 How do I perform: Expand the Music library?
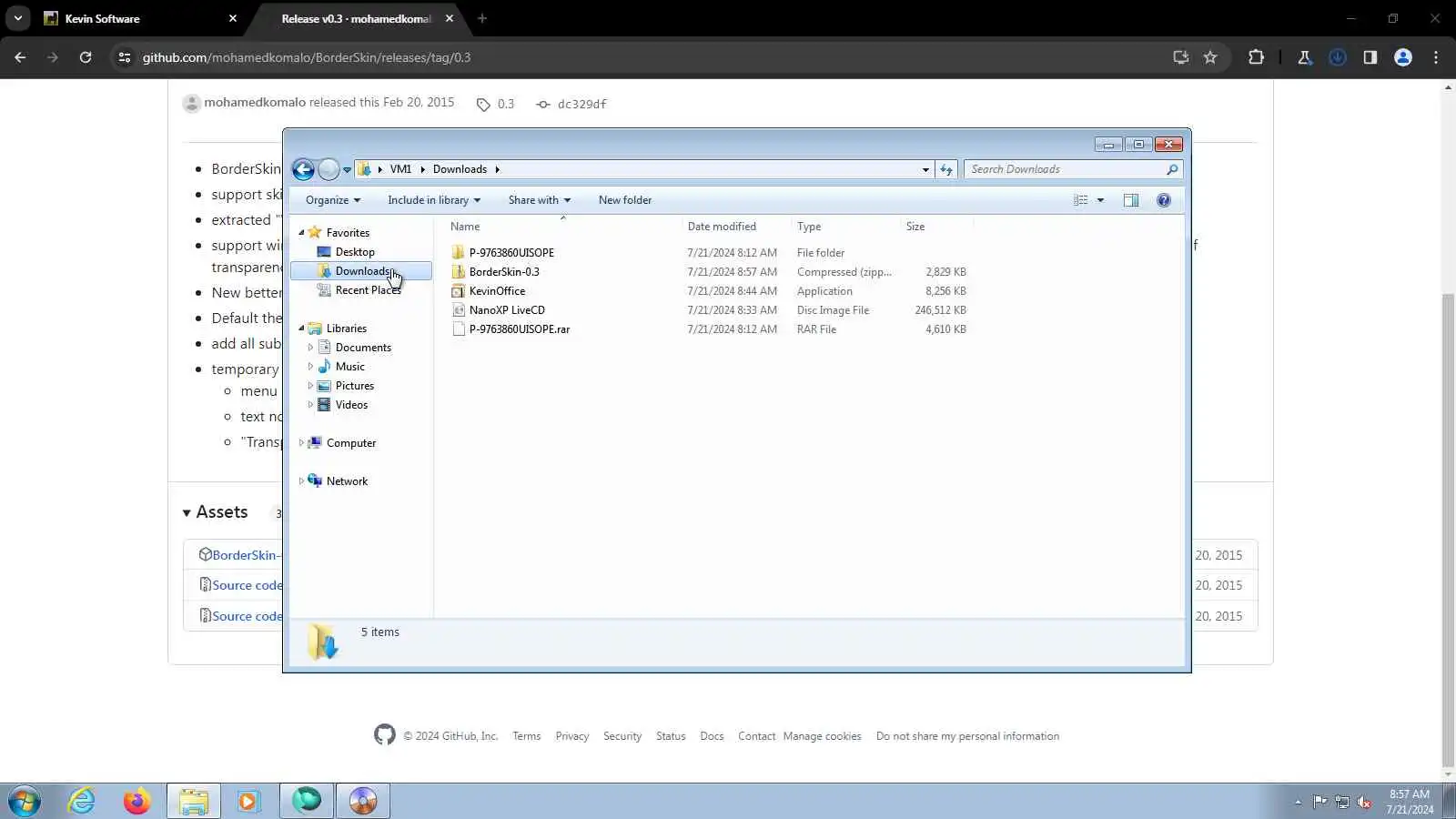pos(310,367)
